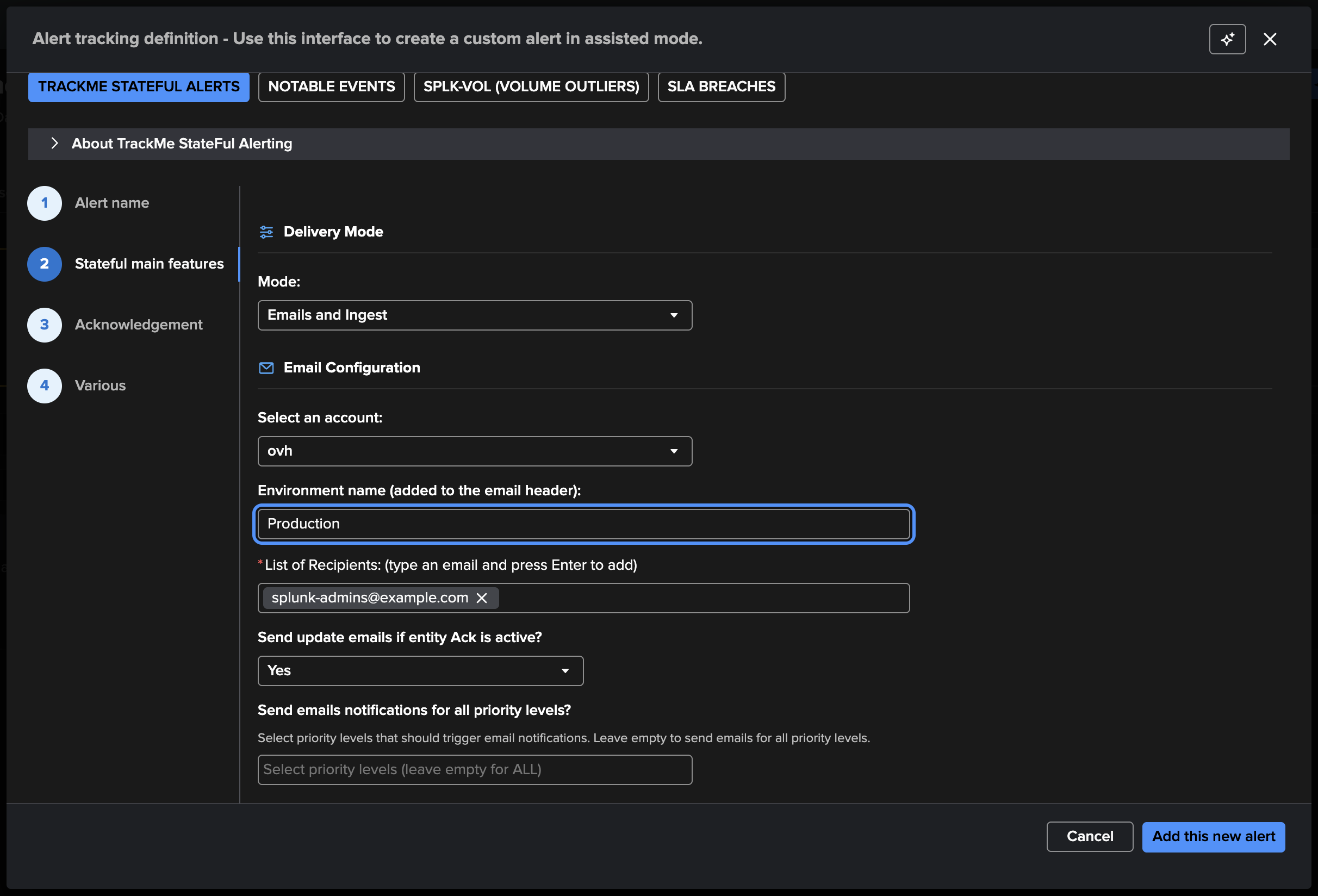Open step 4 Various
The width and height of the screenshot is (1318, 896).
pyautogui.click(x=77, y=385)
